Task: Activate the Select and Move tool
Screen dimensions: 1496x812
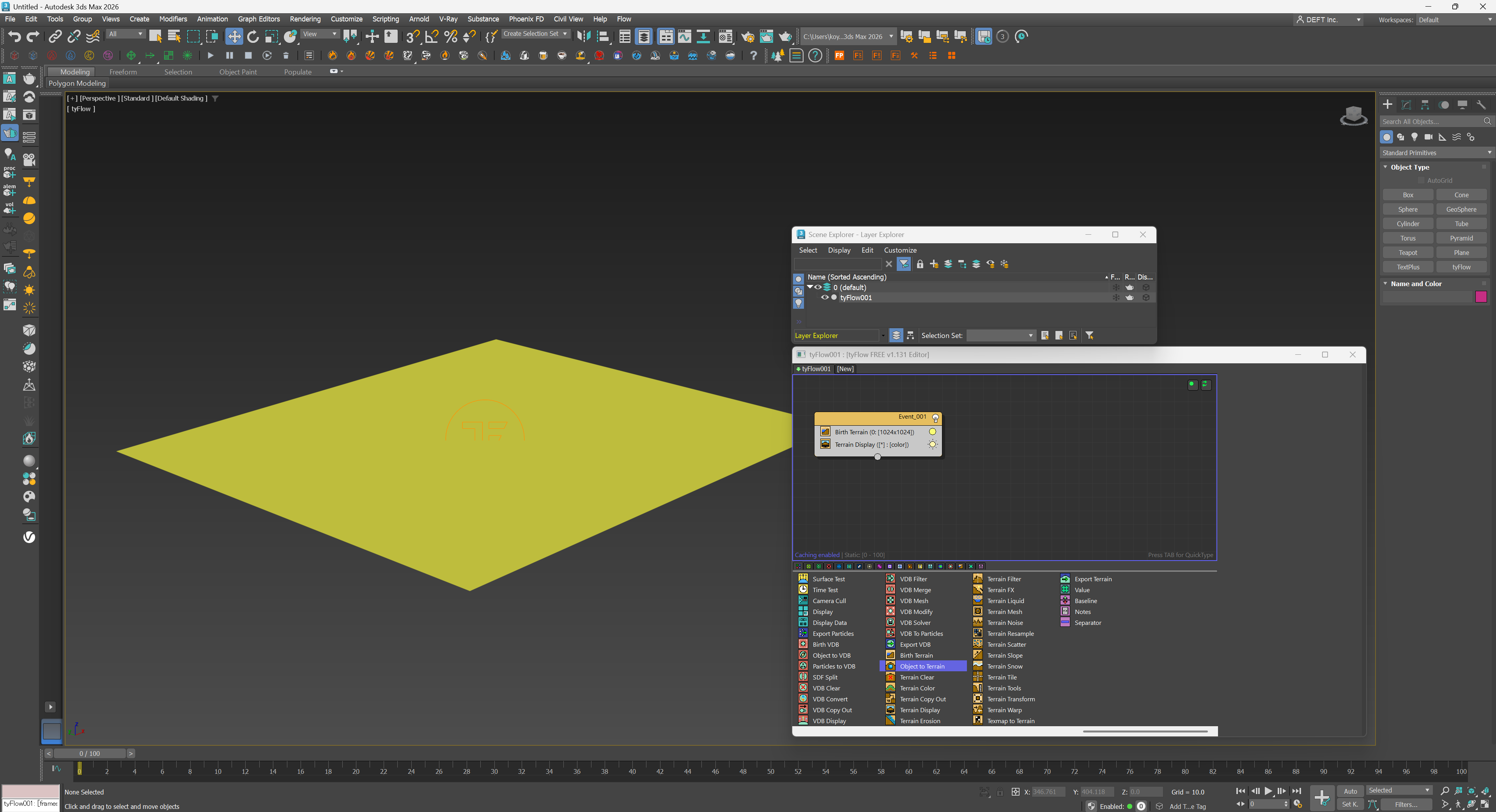Action: pos(234,37)
